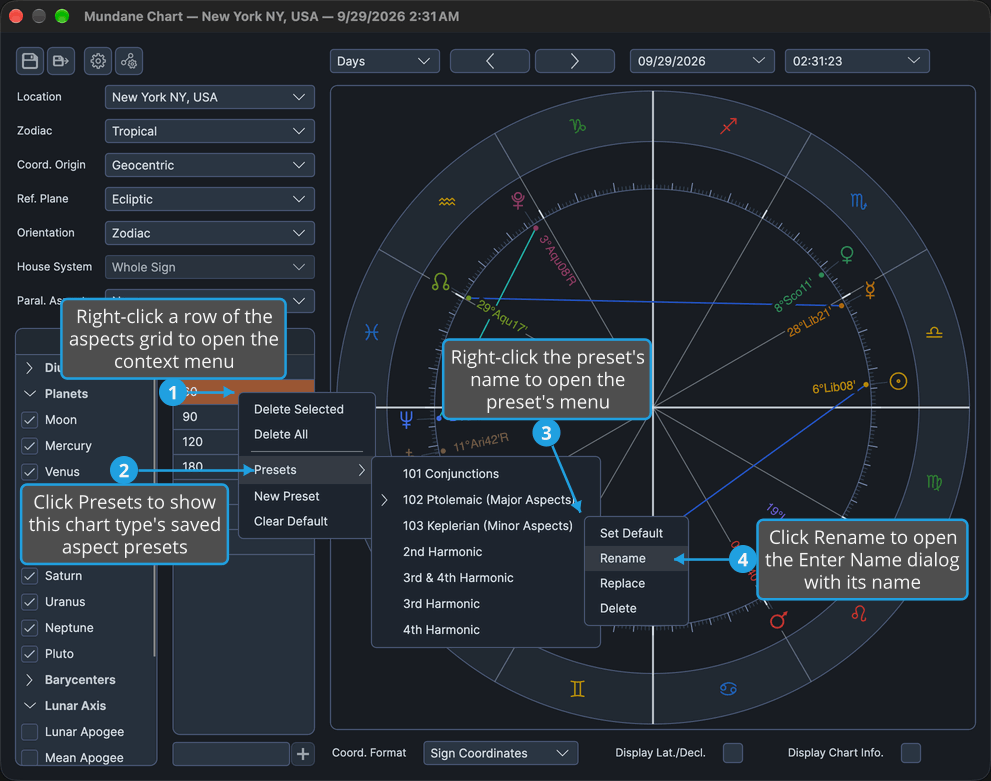The width and height of the screenshot is (991, 781).
Task: Click the aspects gear configuration icon
Action: [129, 61]
